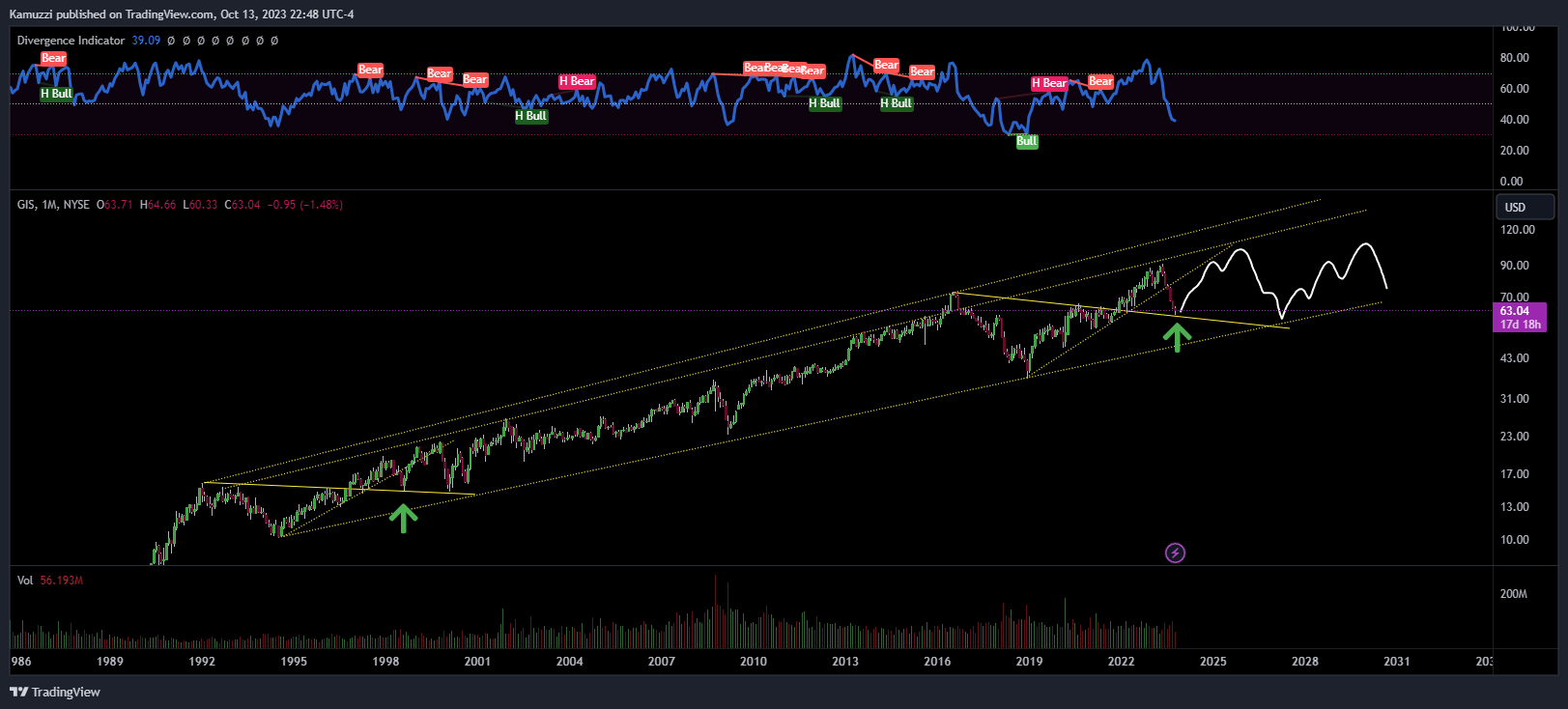Click the GIS, 1M, NYSE symbol legend
The width and height of the screenshot is (1568, 709).
click(53, 205)
